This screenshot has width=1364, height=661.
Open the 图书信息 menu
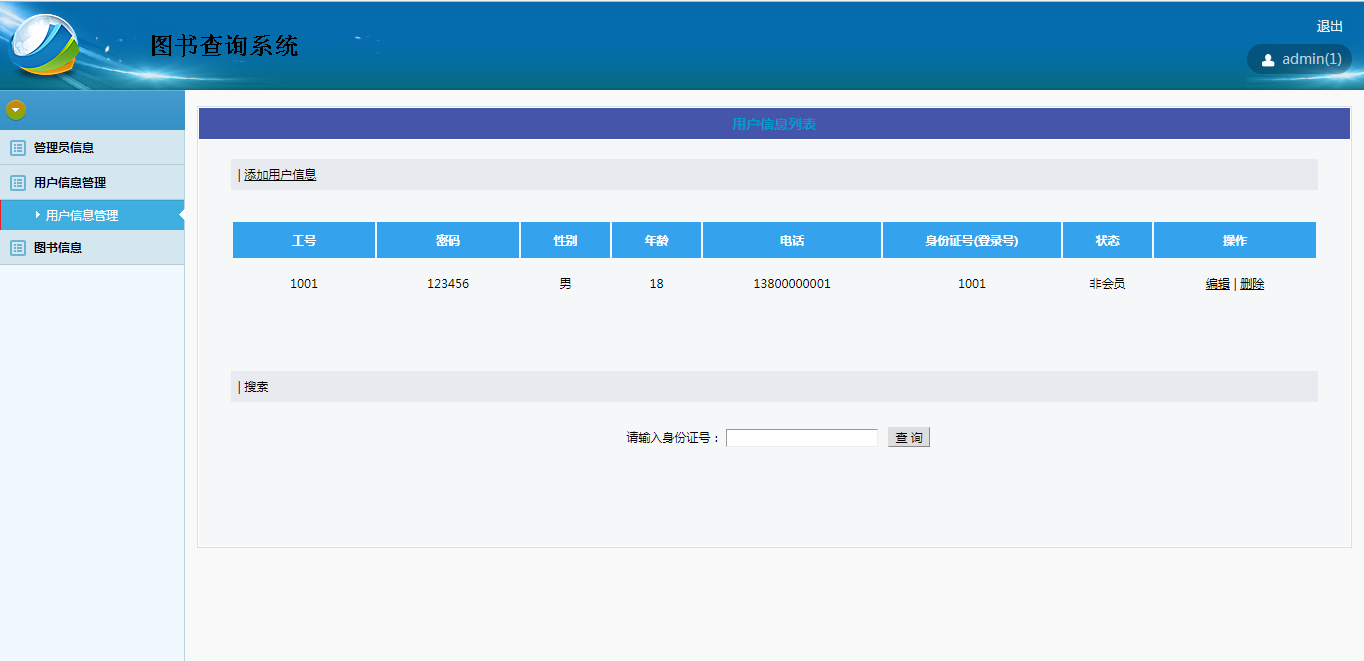pyautogui.click(x=92, y=248)
